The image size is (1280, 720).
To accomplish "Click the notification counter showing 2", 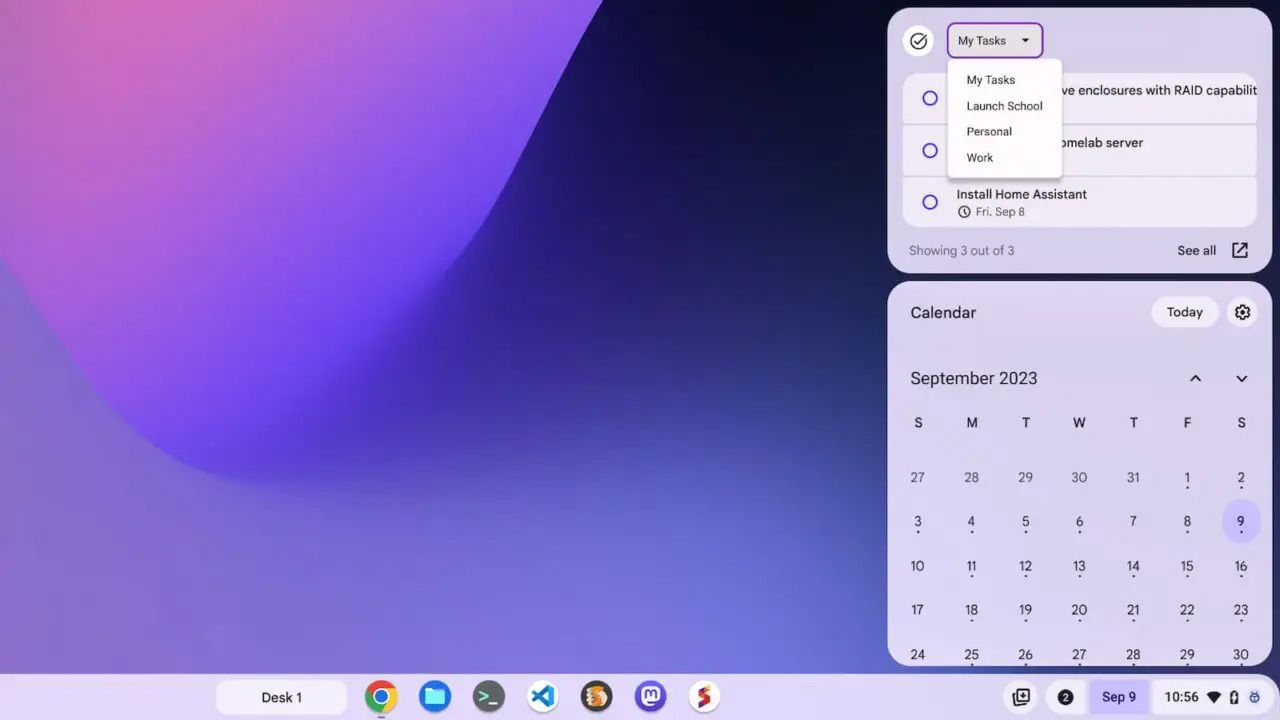I will [x=1066, y=696].
